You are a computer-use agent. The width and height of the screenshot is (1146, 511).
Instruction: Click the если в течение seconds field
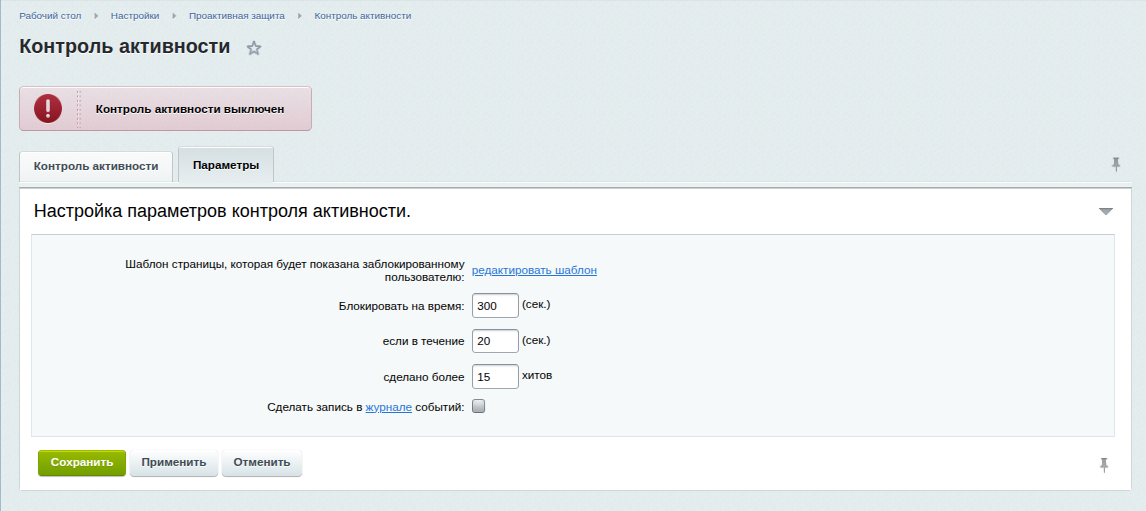coord(495,341)
